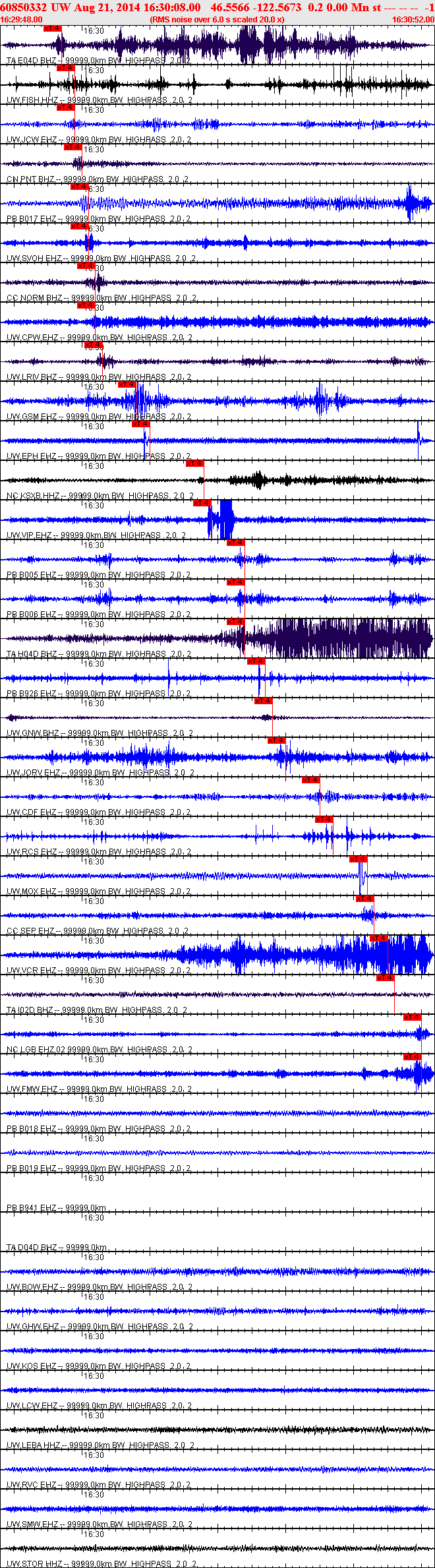Select the red pick marker on UW.RCS trace

coord(324,820)
